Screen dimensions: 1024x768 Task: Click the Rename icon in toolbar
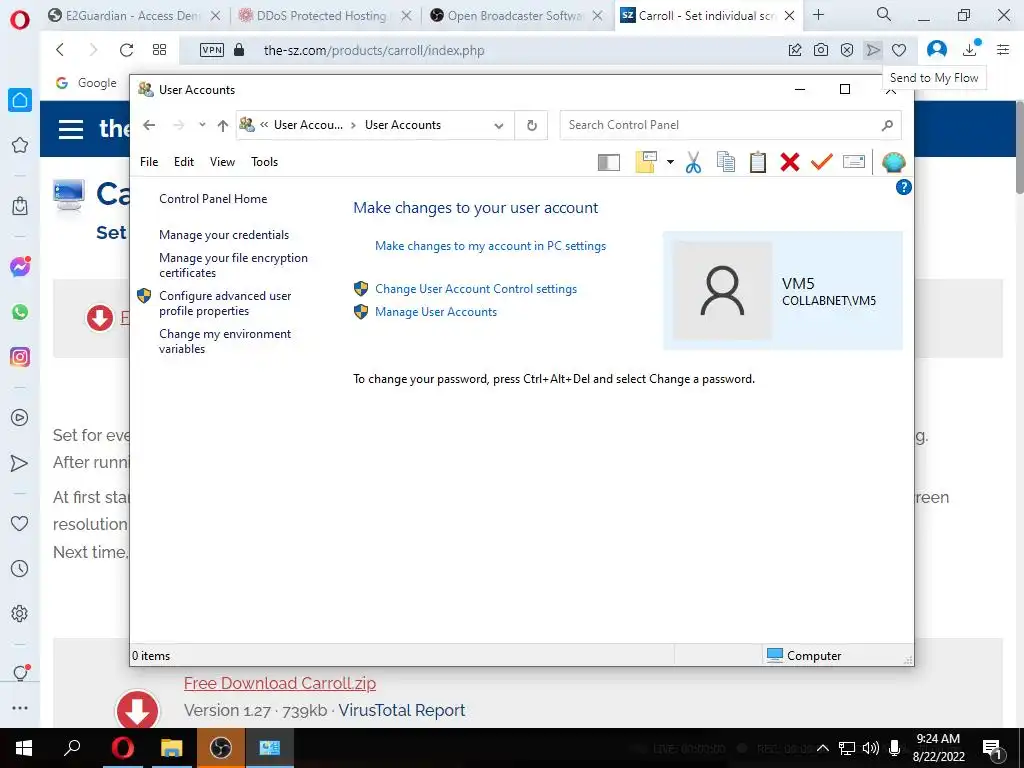coord(854,161)
